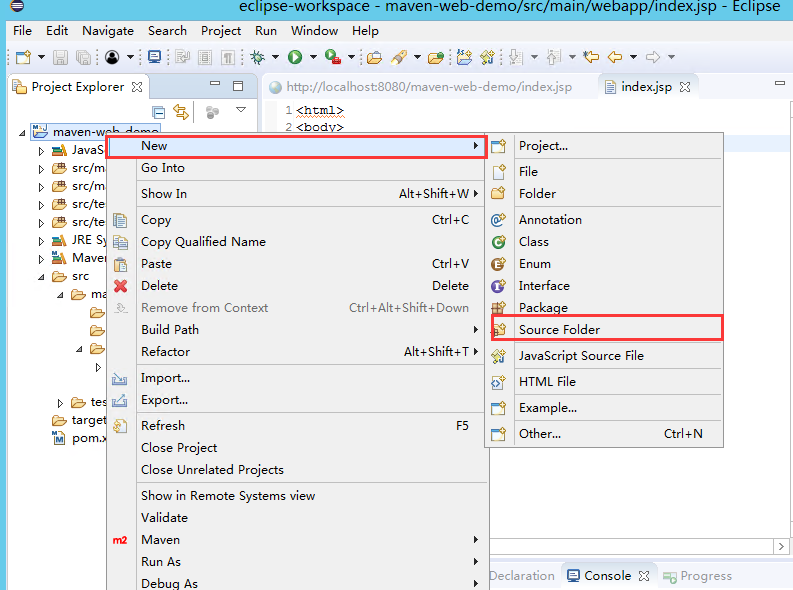Choose New in the context menu

point(297,146)
